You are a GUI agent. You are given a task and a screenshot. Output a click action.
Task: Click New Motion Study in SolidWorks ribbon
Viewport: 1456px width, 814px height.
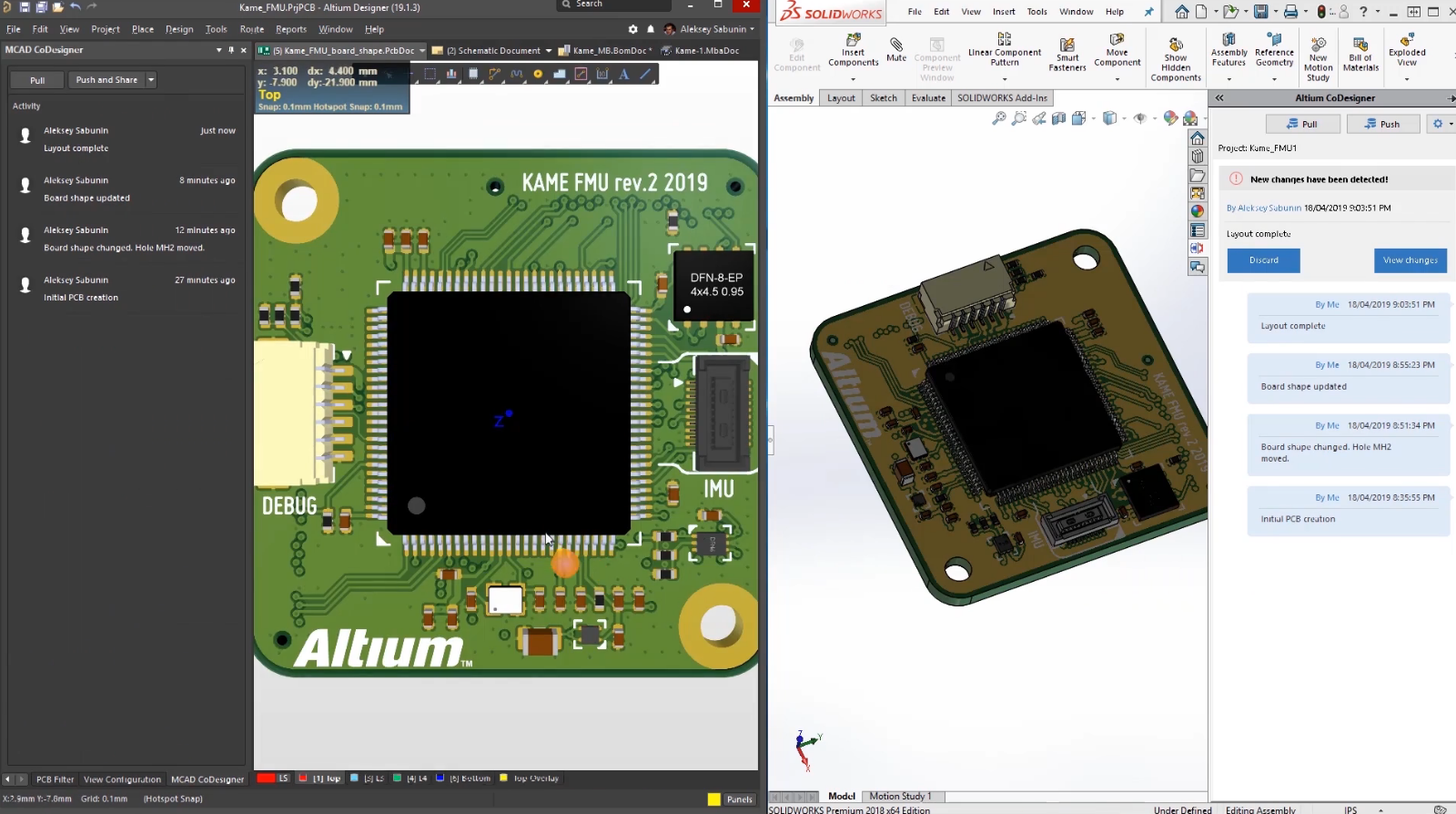tap(1318, 60)
